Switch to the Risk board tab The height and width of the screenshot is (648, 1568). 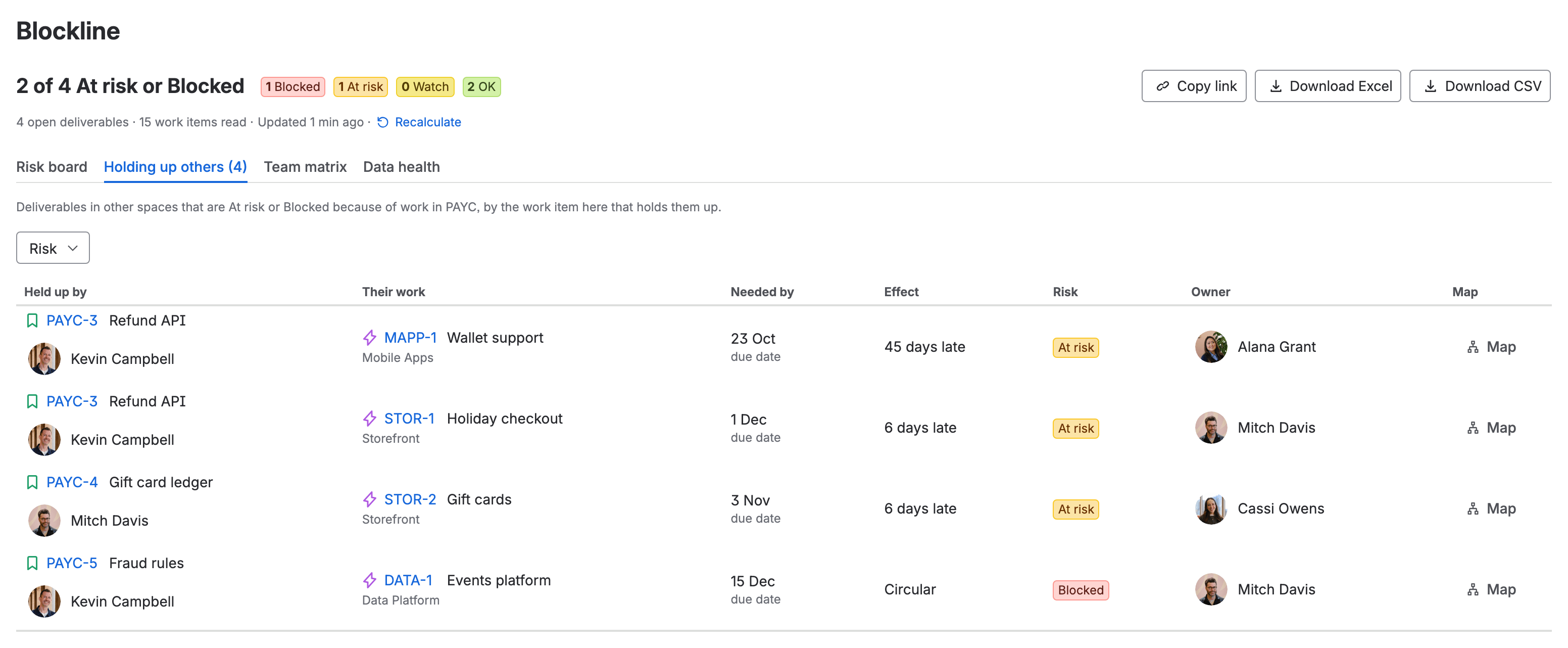pos(52,167)
